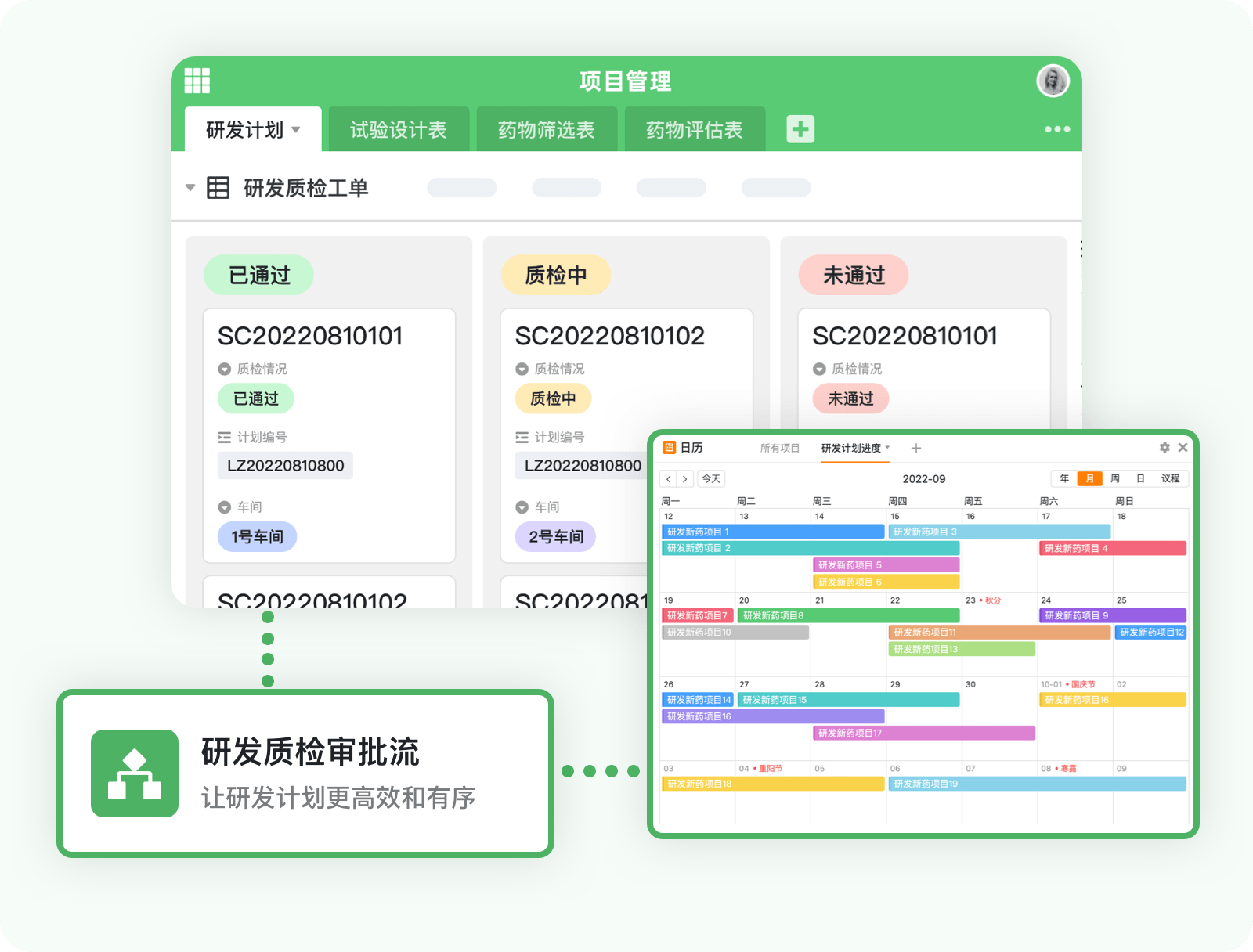Add a new calendar view tab
The image size is (1253, 952).
point(916,449)
